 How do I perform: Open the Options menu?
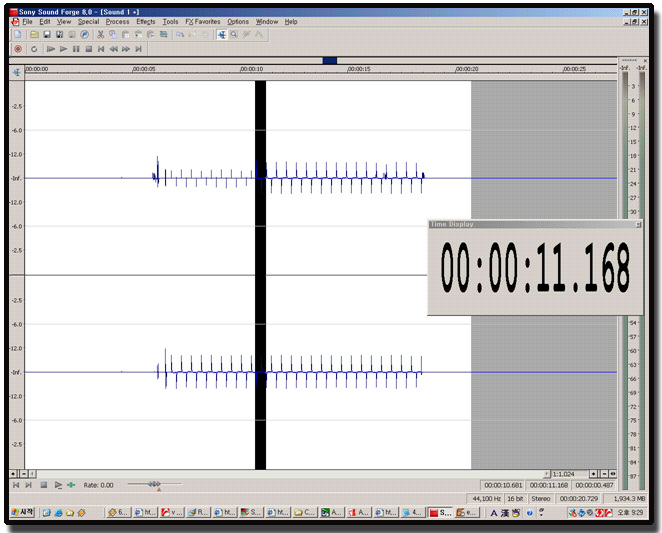pyautogui.click(x=238, y=22)
